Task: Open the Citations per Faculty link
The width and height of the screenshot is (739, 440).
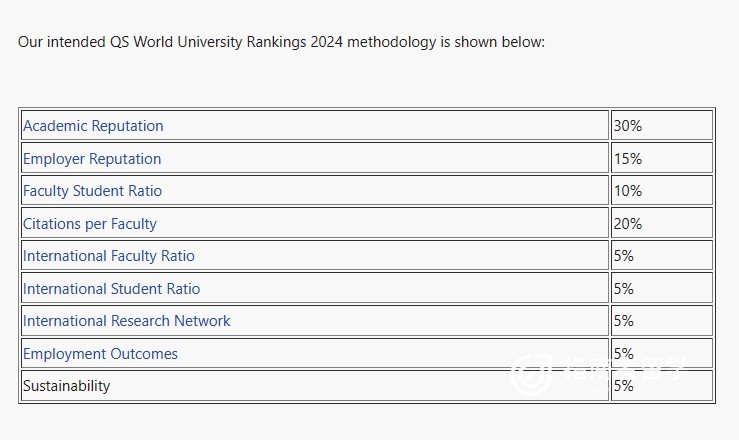Action: pos(90,224)
